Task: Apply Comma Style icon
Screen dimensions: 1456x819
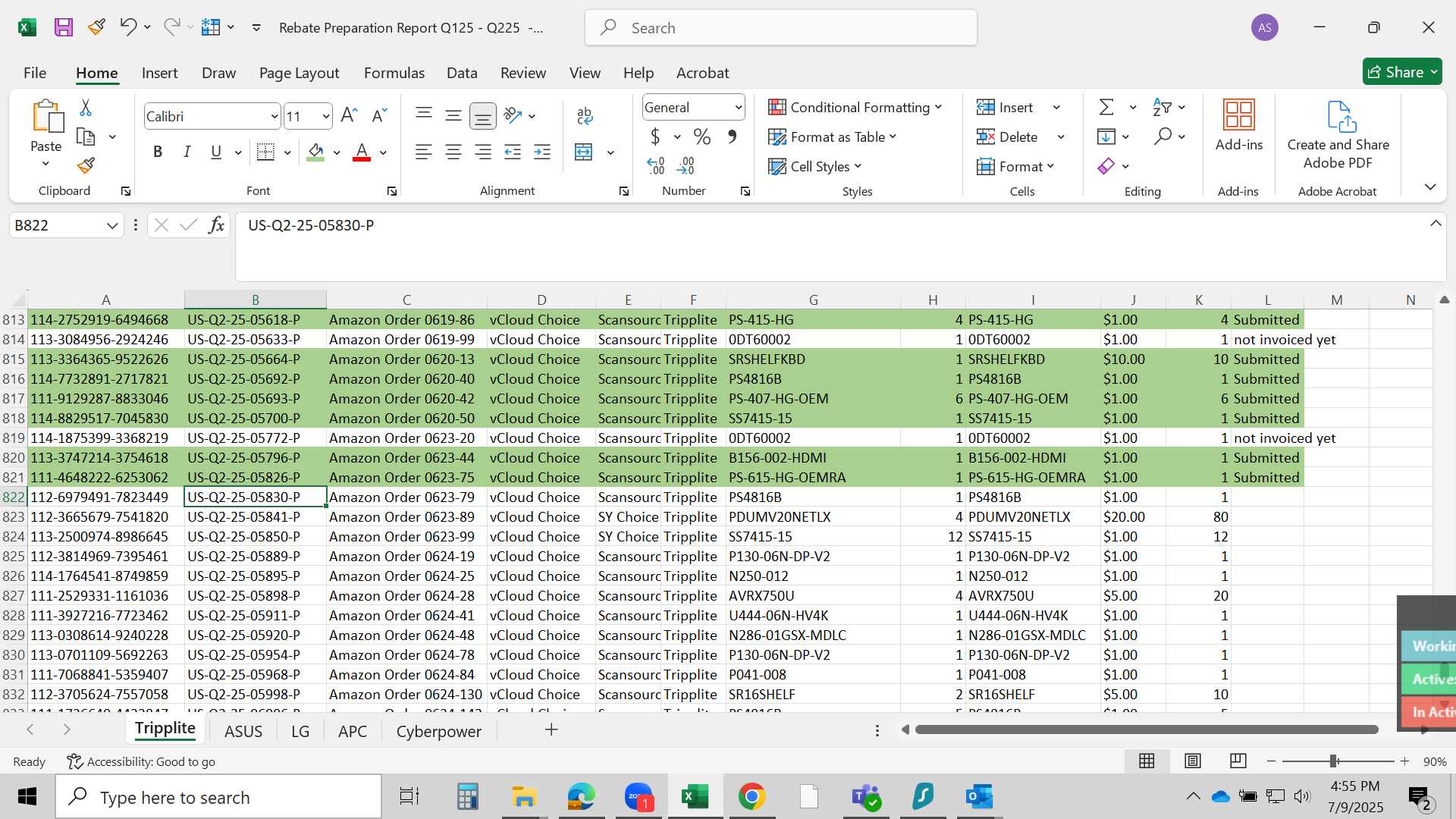Action: [732, 136]
